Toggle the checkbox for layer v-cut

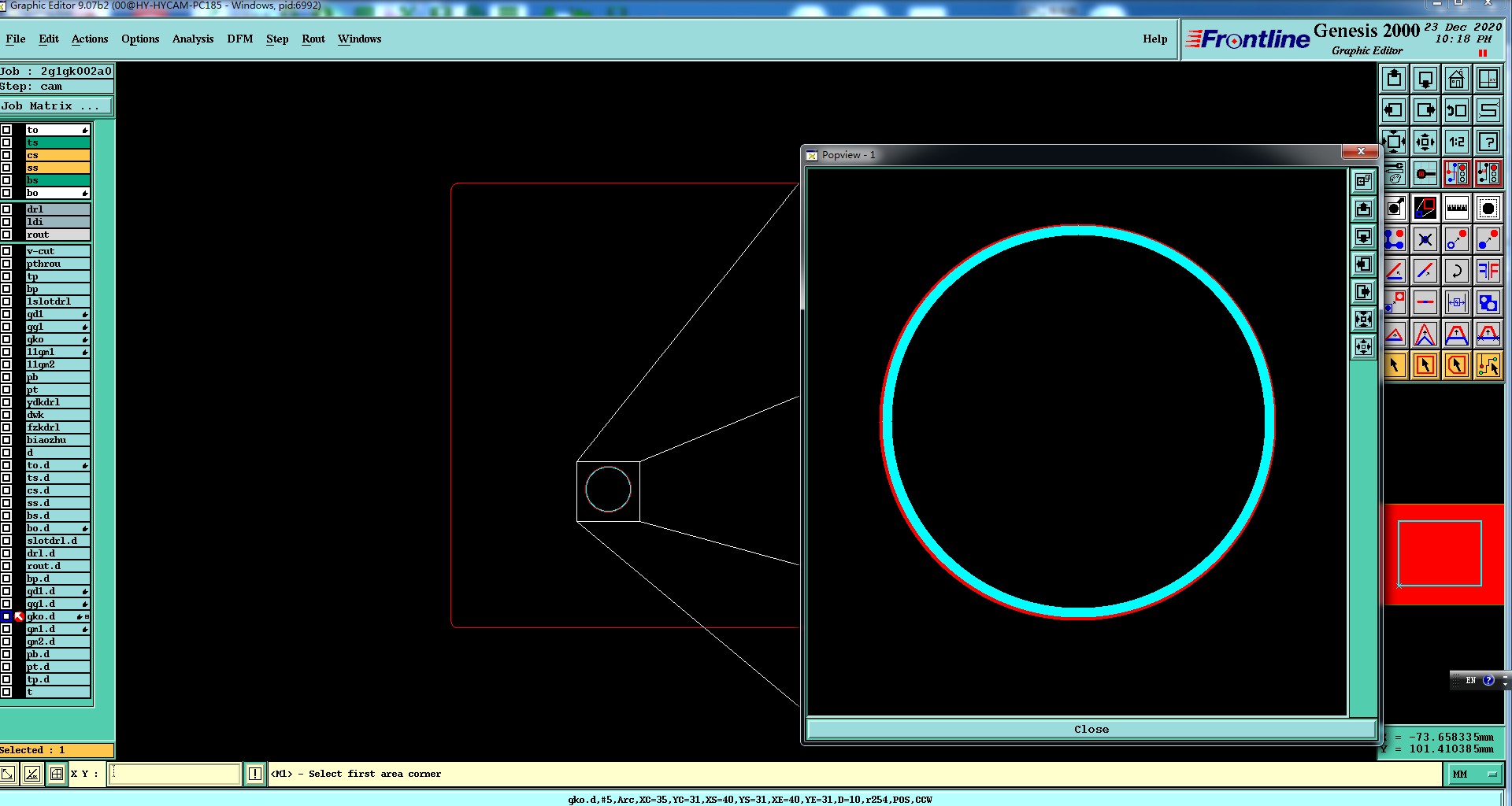pyautogui.click(x=6, y=251)
